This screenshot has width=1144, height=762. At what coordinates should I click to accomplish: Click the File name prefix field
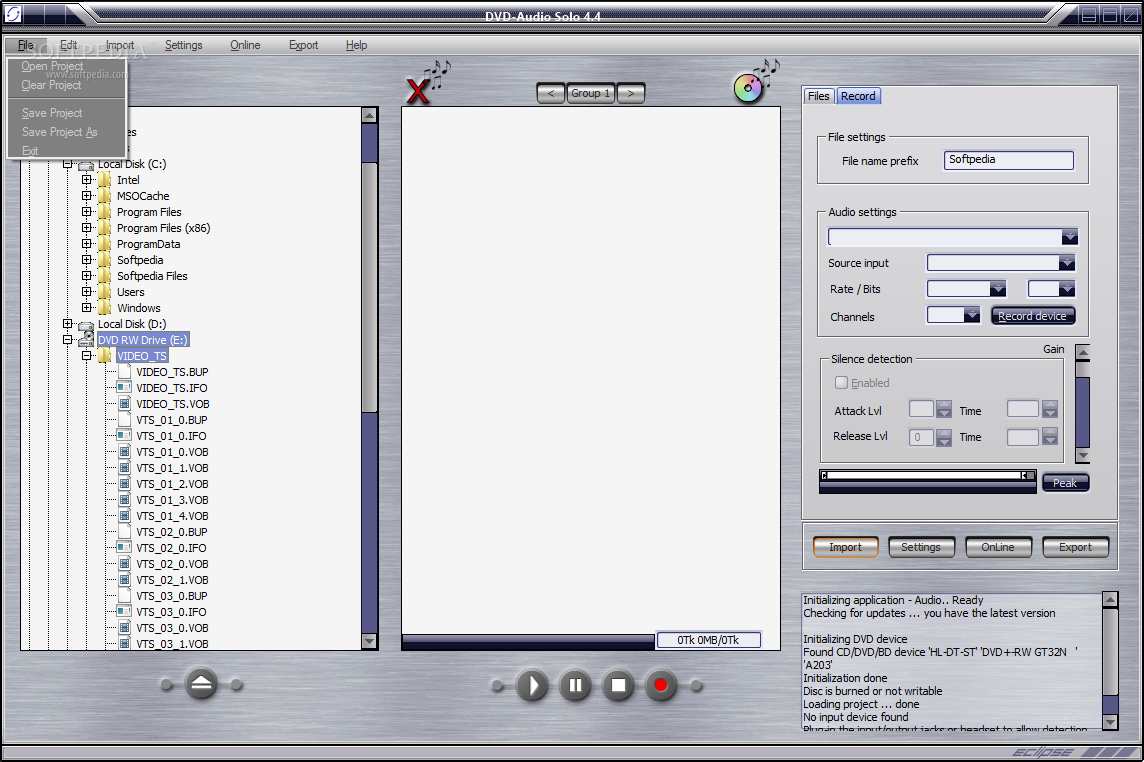(1008, 160)
